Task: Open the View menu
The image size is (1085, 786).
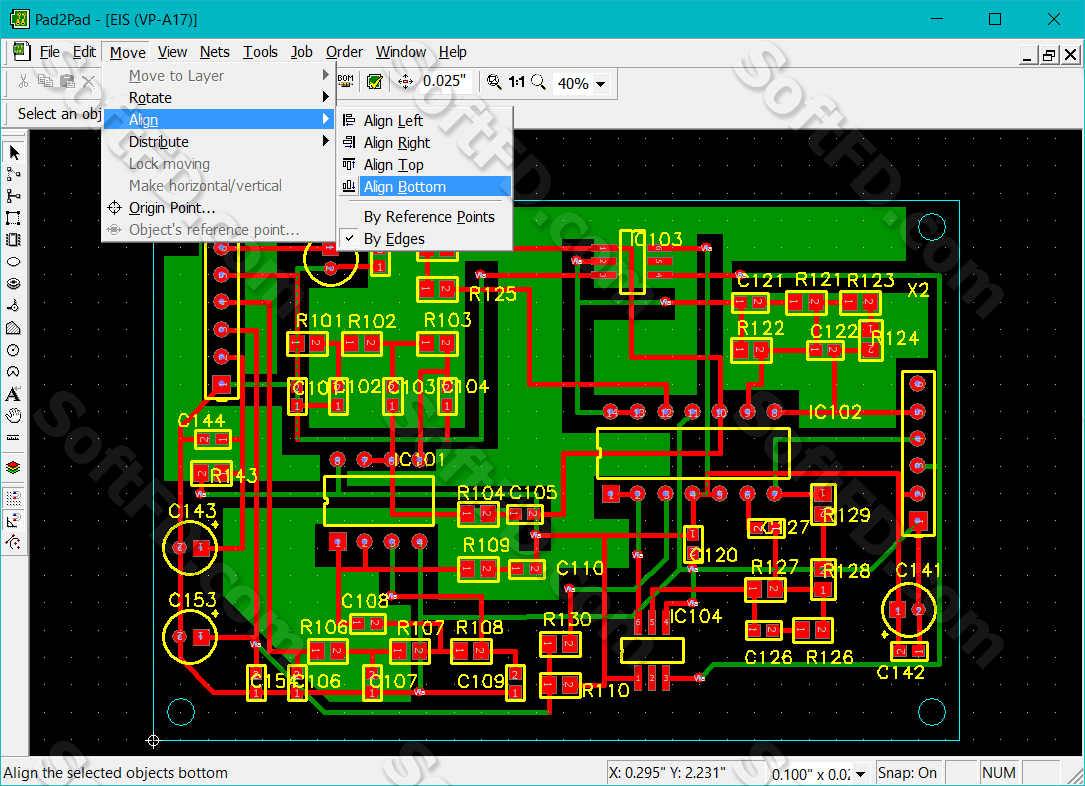Action: coord(172,52)
